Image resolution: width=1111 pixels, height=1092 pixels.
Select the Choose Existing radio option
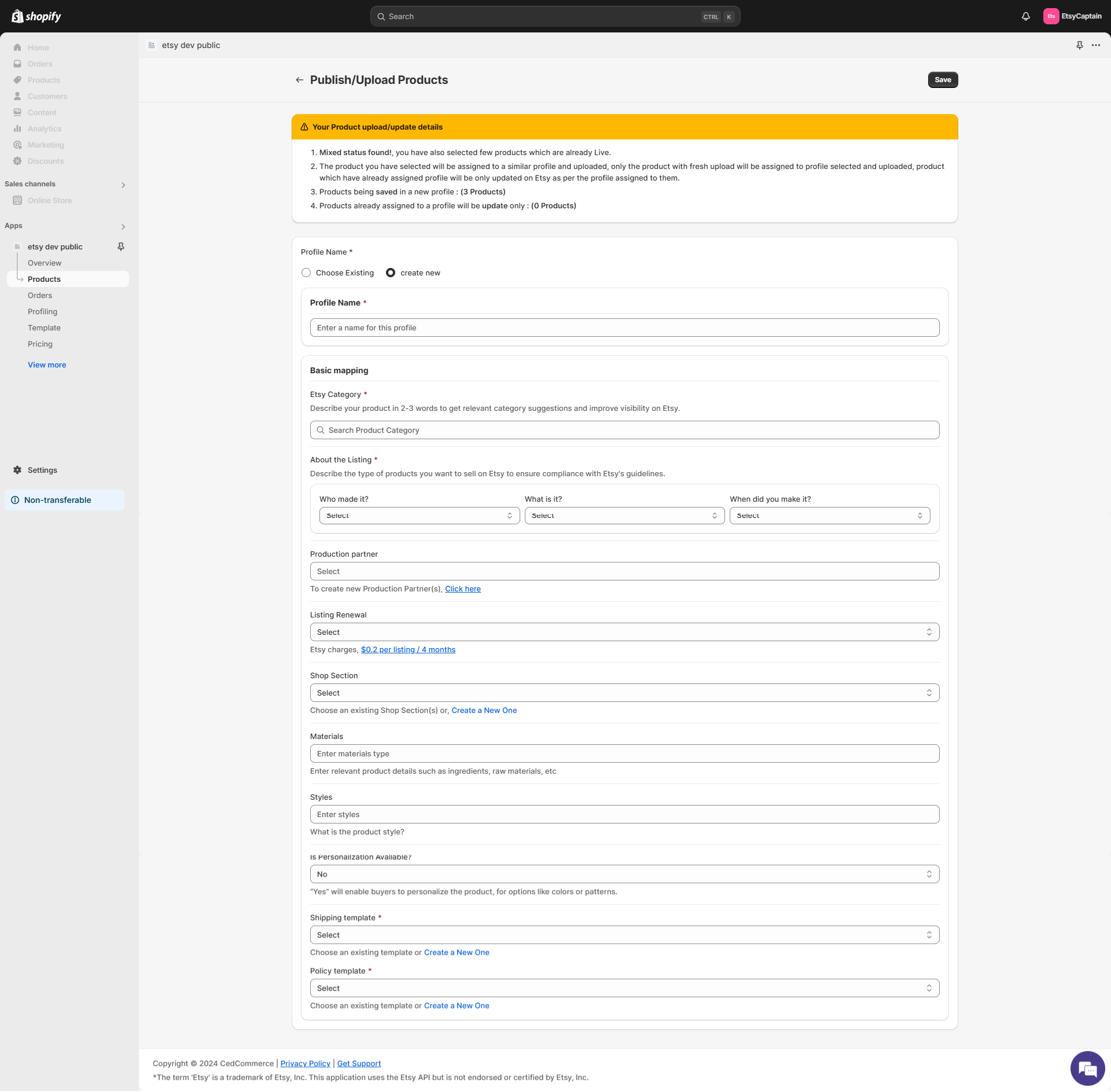[x=306, y=273]
